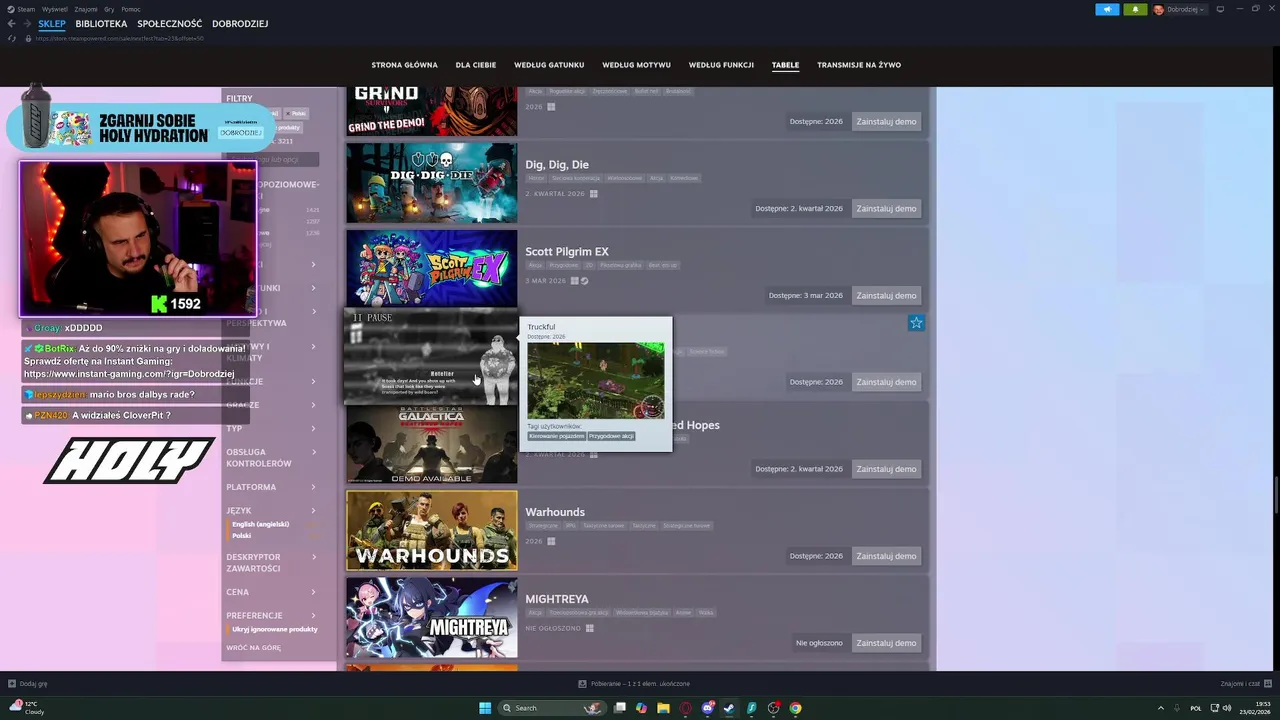Expand the OBSŁUGA KONTROLERÓW filter section
The height and width of the screenshot is (720, 1280).
pyautogui.click(x=272, y=458)
